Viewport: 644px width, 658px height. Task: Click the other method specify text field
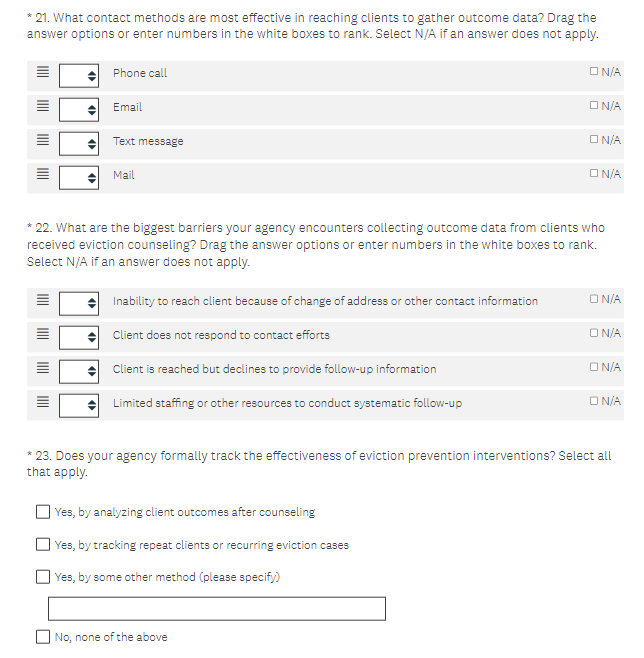(216, 608)
